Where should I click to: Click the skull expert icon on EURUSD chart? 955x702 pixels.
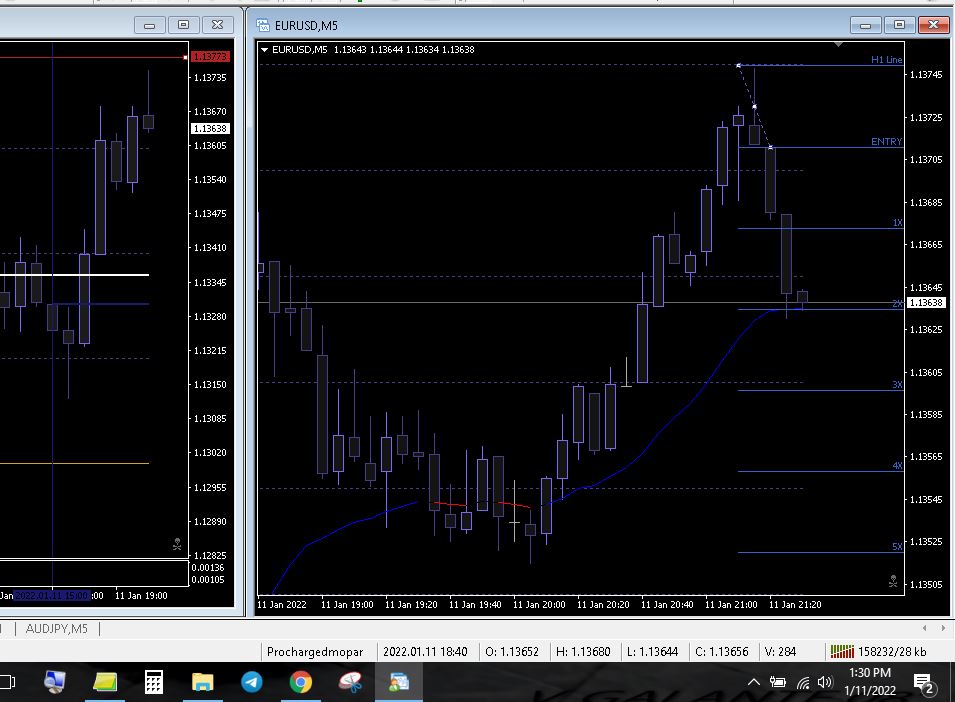893,581
